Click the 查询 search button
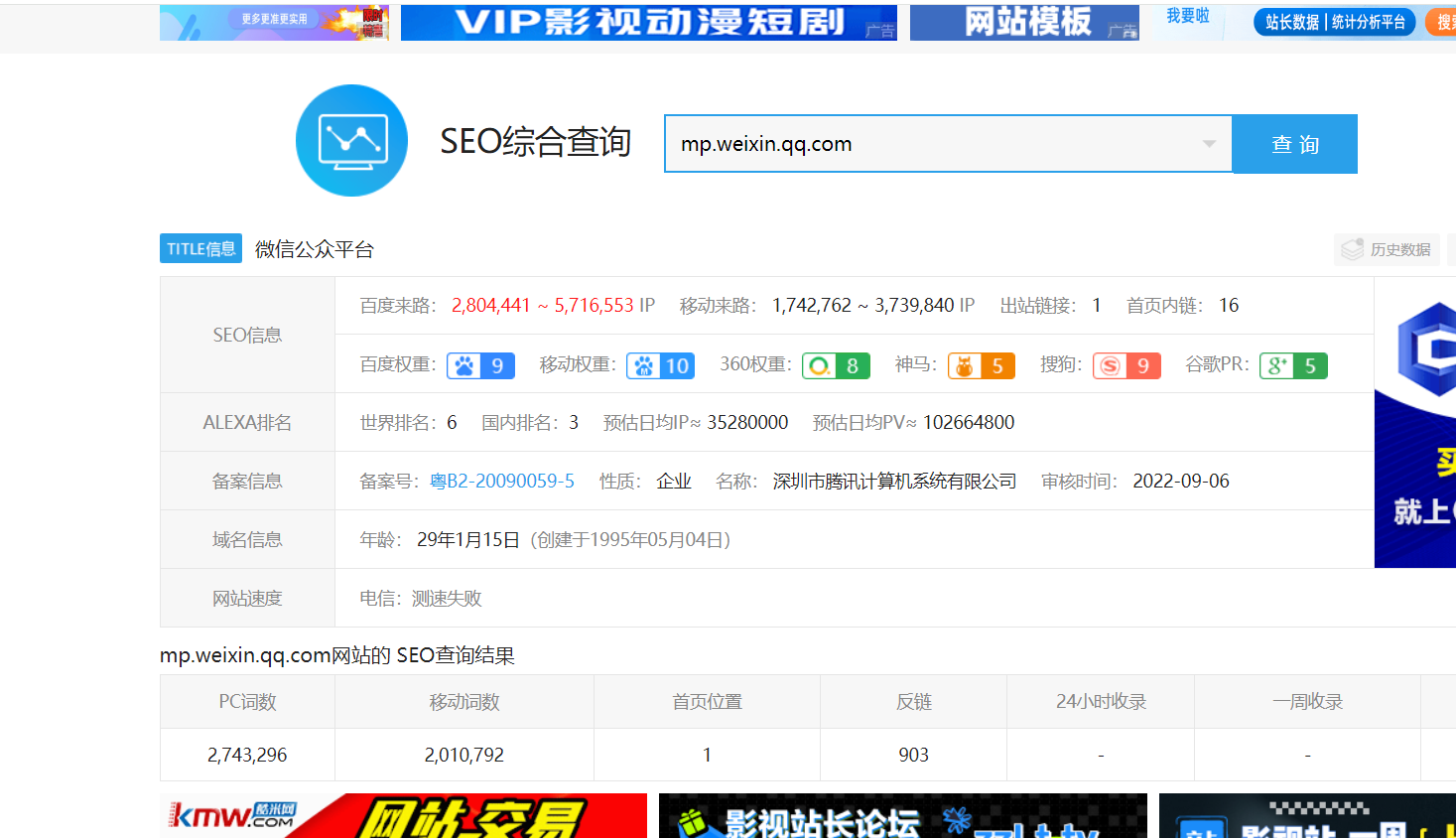 tap(1295, 144)
